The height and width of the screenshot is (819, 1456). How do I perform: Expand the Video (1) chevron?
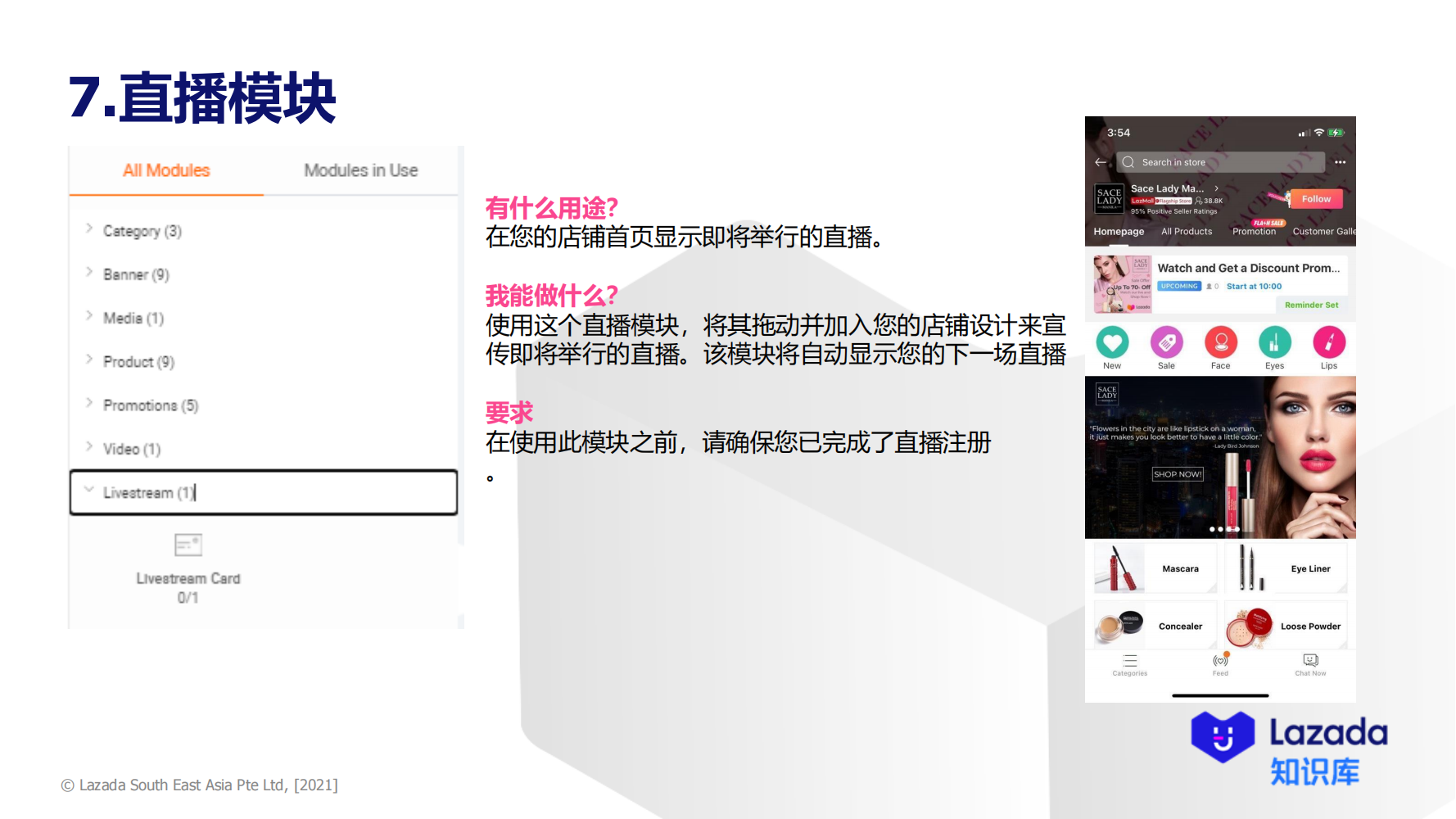[x=89, y=446]
